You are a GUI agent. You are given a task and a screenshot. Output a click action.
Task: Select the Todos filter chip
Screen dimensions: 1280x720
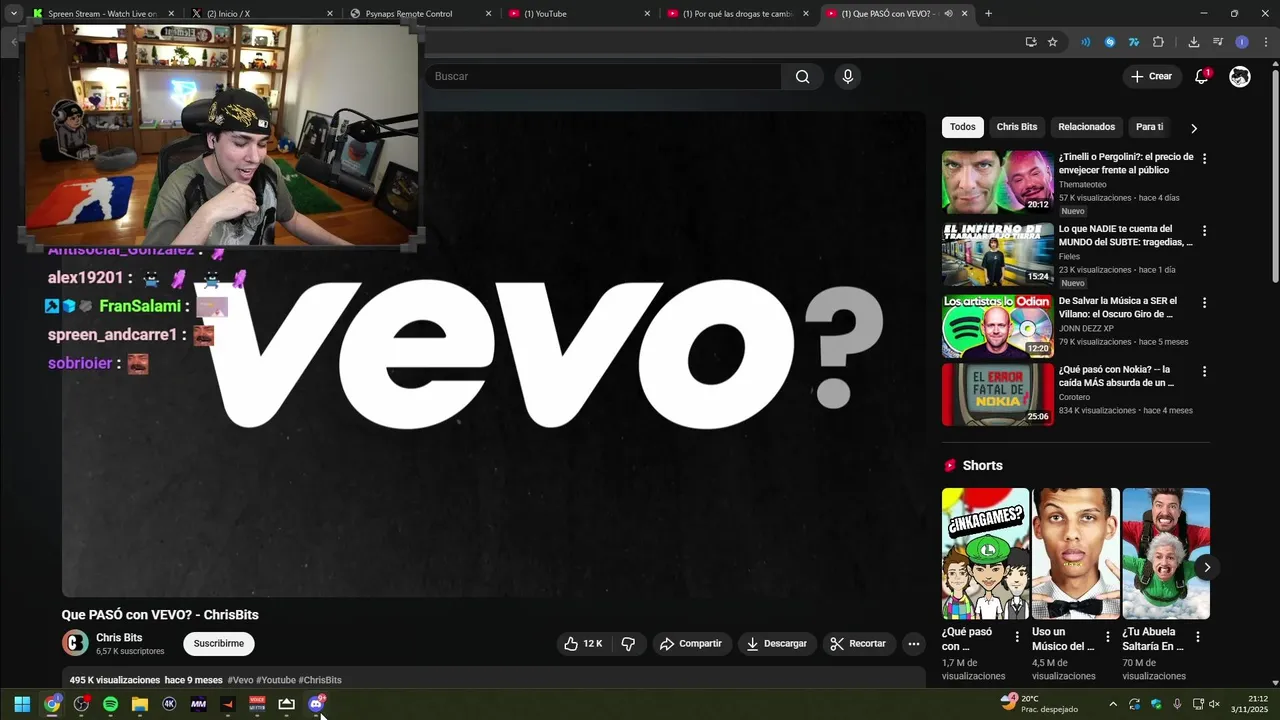click(x=963, y=127)
